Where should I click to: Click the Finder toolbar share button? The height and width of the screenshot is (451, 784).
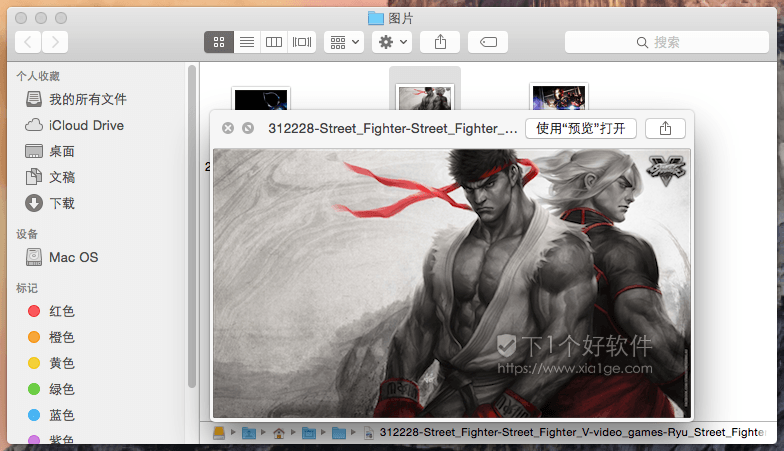(x=440, y=42)
